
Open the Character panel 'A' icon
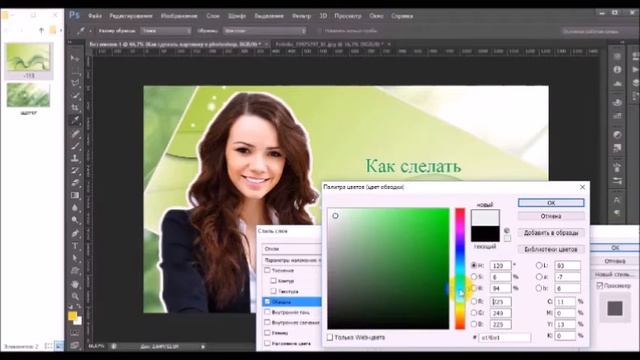(x=617, y=200)
